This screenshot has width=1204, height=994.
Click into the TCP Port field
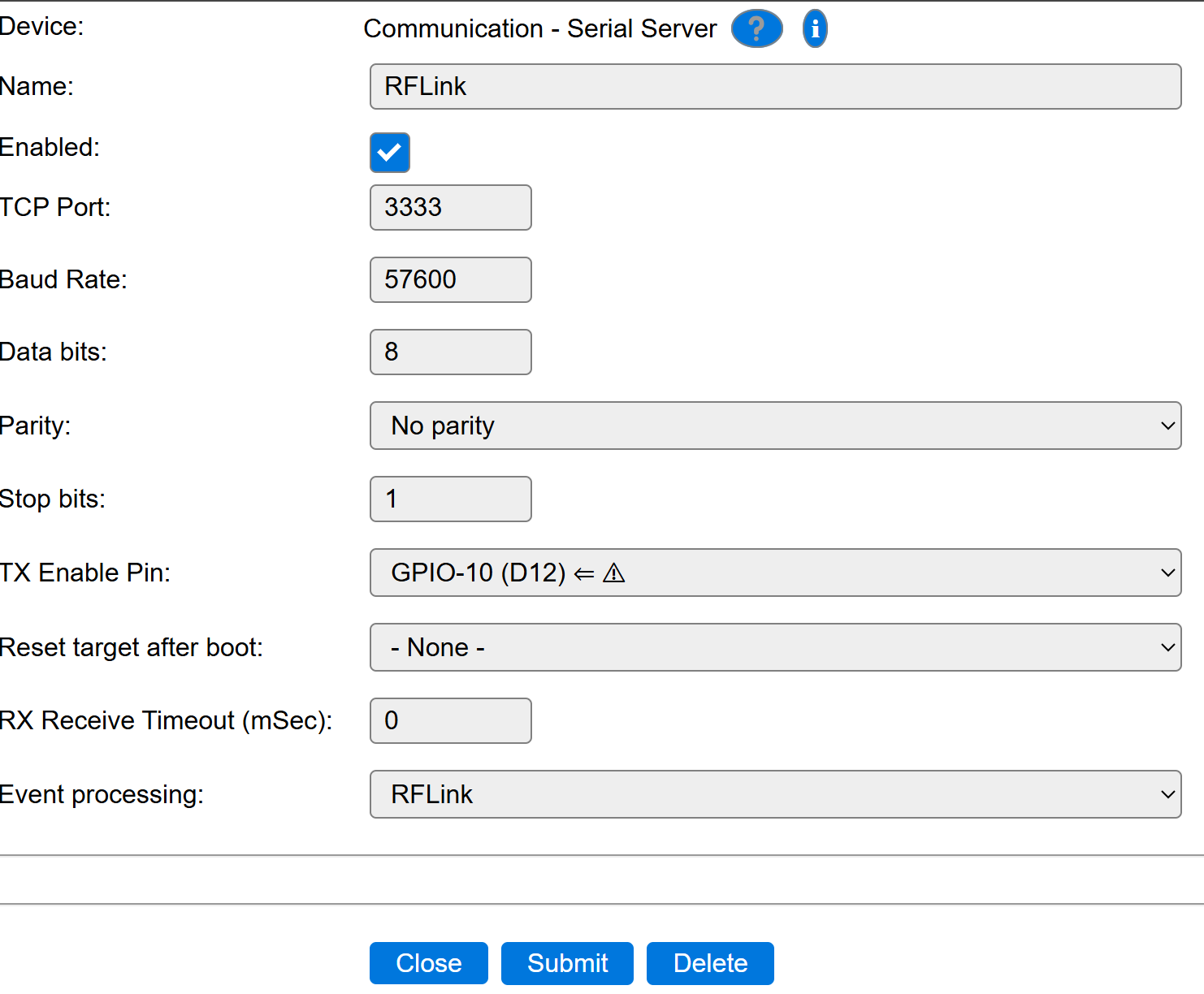point(450,207)
